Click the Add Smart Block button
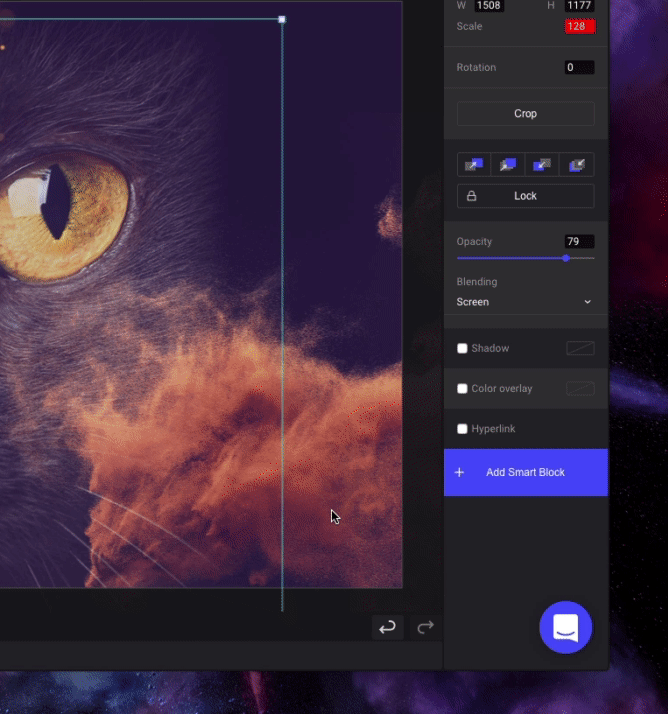 click(x=525, y=472)
